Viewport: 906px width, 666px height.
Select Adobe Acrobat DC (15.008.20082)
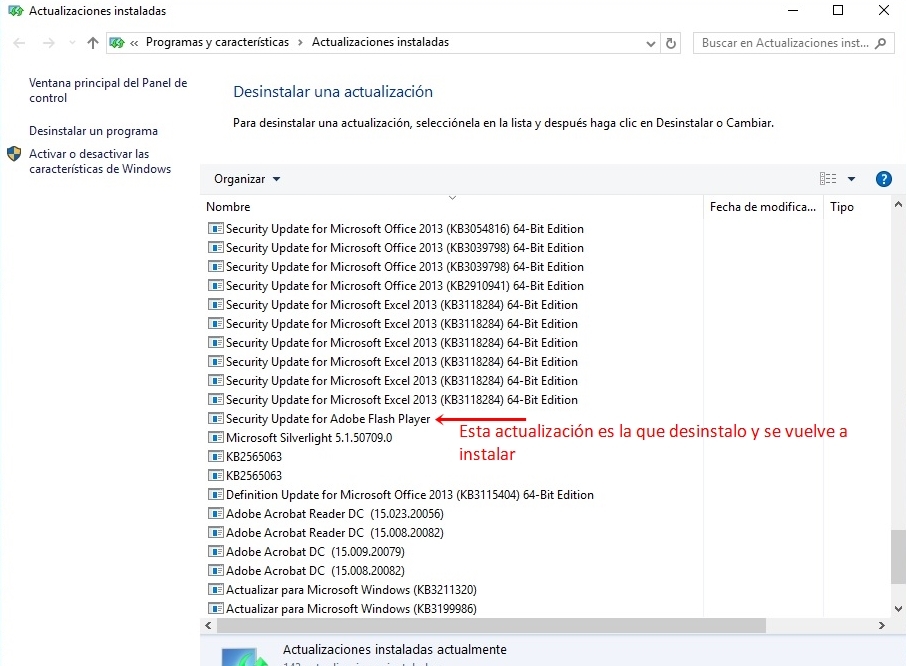tap(315, 571)
